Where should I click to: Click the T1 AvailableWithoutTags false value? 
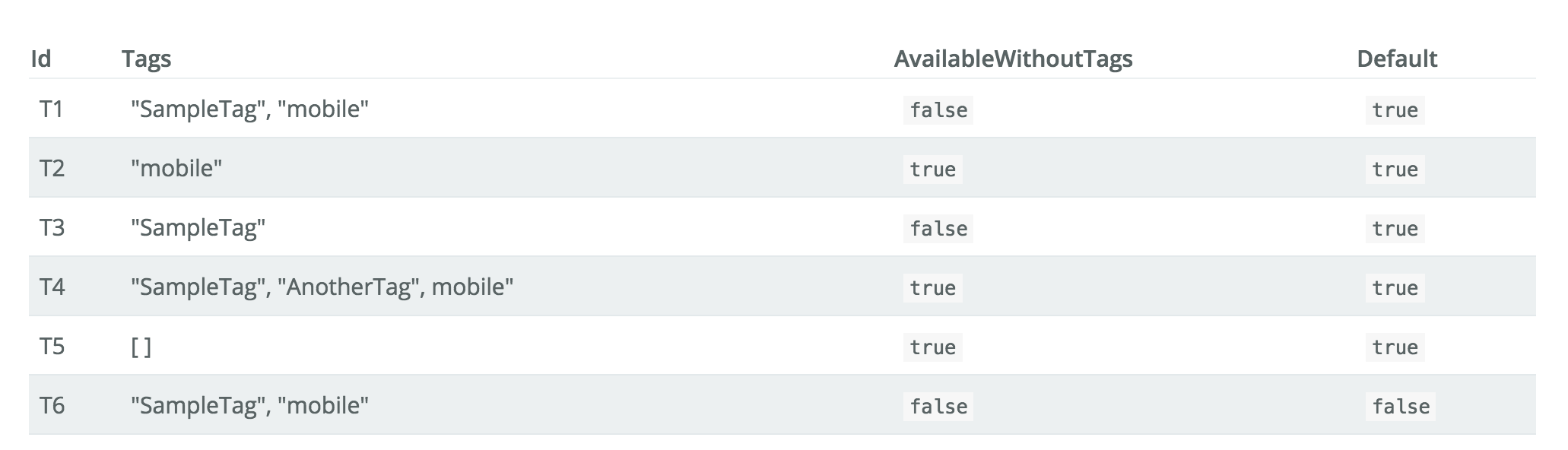[x=938, y=110]
